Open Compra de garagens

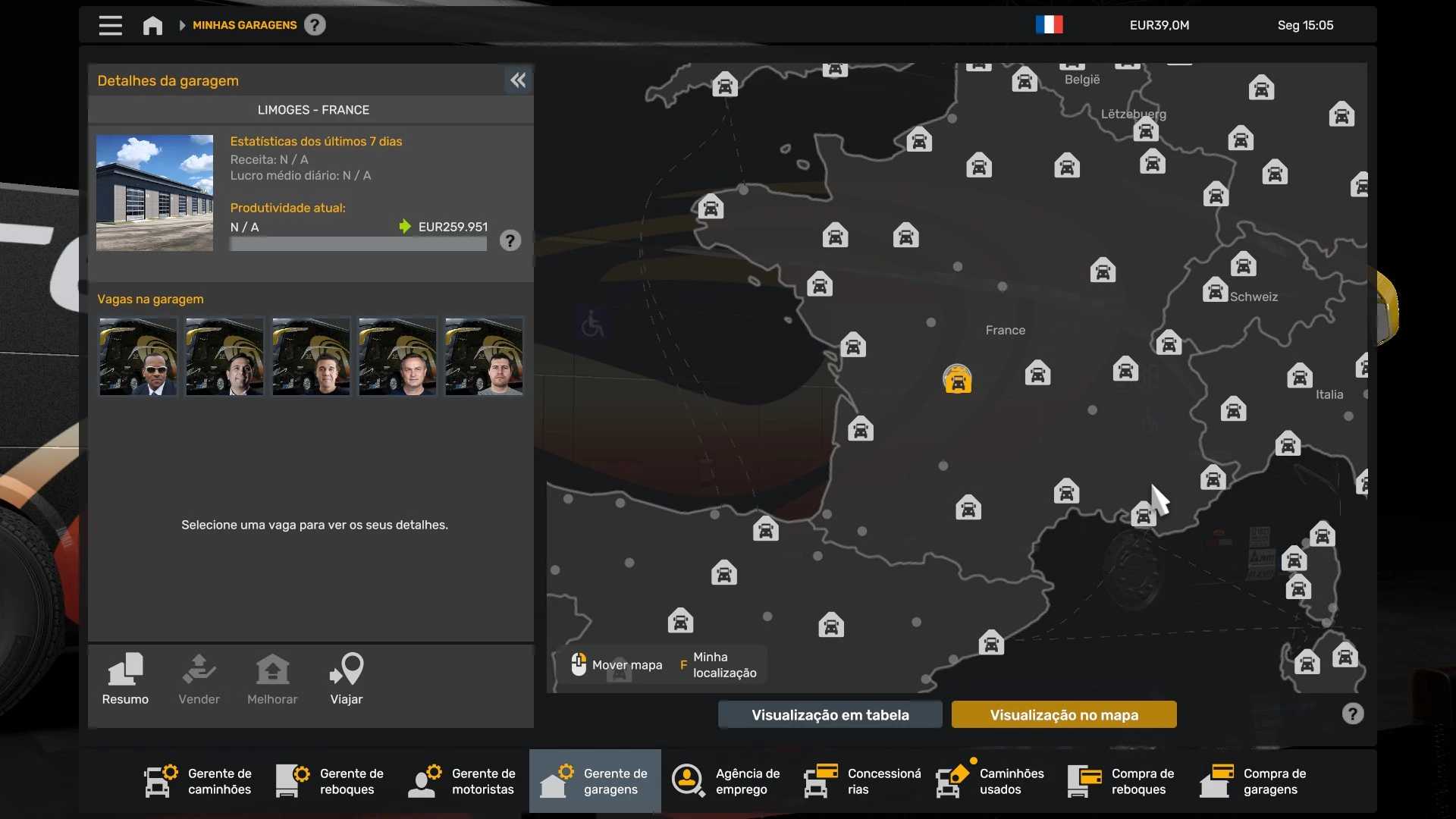tap(1254, 781)
